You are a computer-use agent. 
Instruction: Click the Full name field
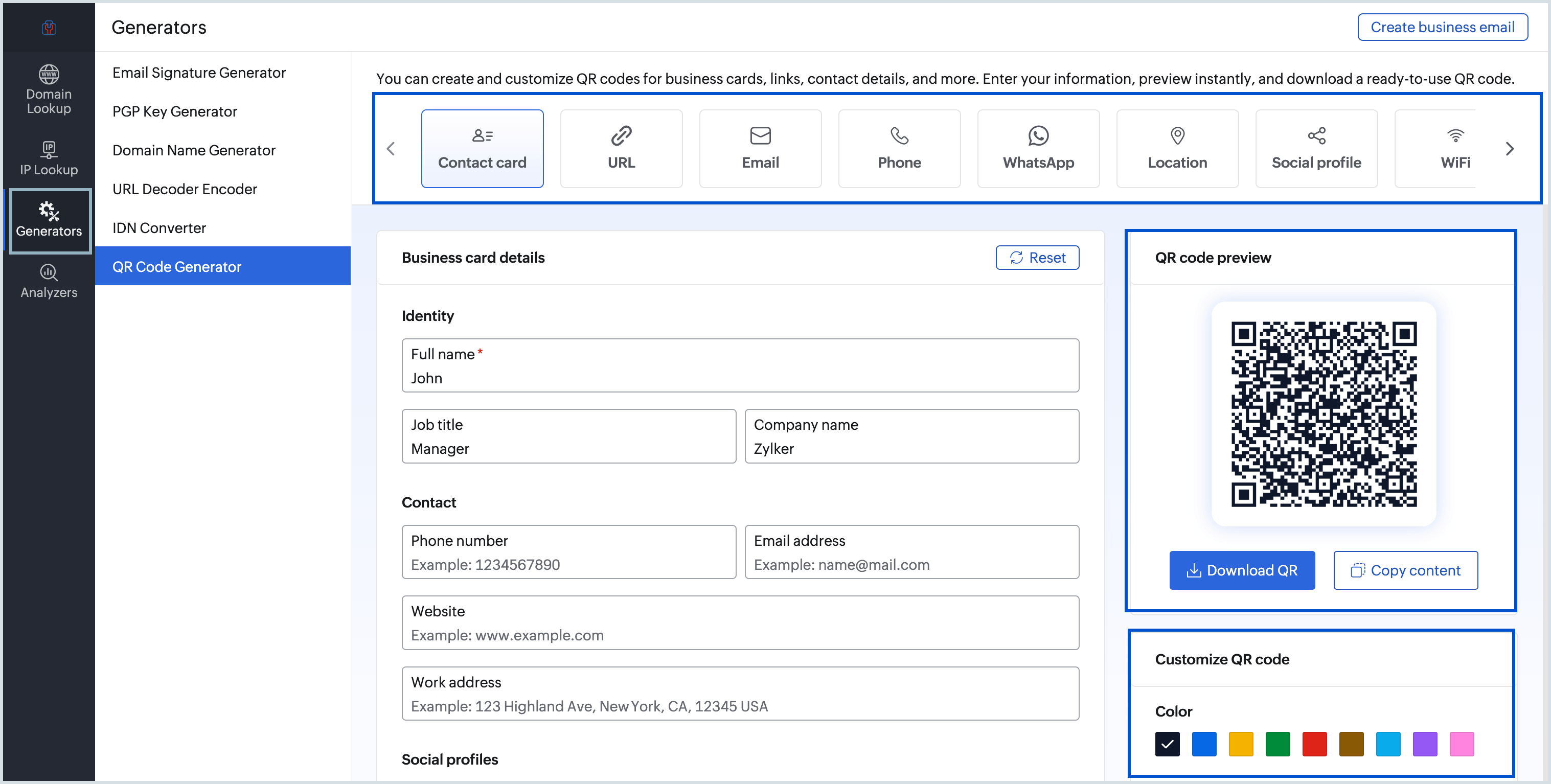click(x=740, y=365)
